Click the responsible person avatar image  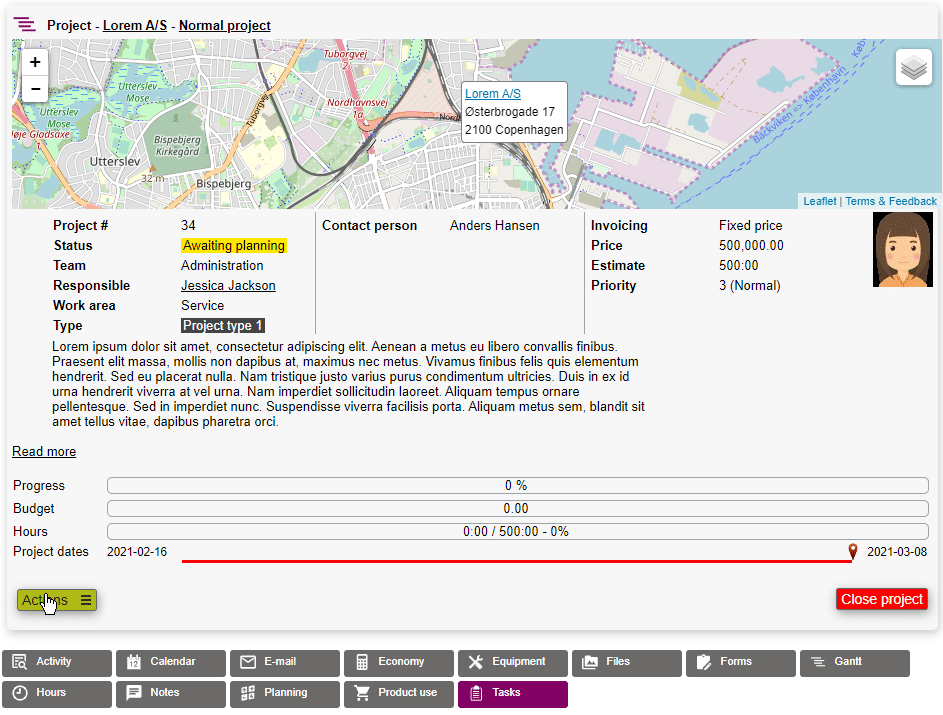[902, 250]
